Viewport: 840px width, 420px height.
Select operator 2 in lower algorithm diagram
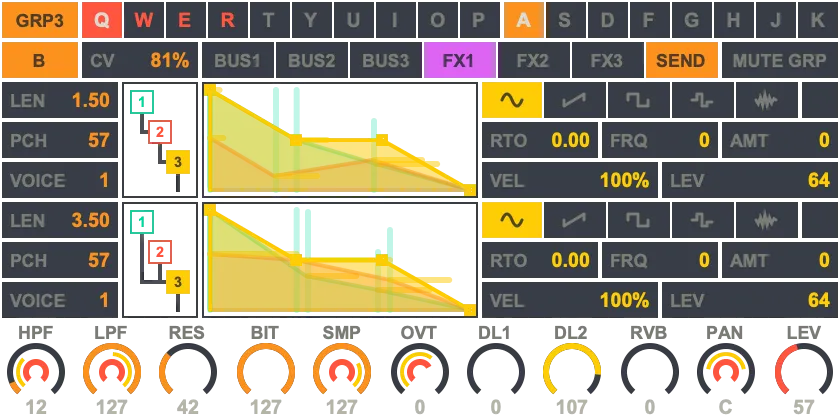tap(160, 252)
